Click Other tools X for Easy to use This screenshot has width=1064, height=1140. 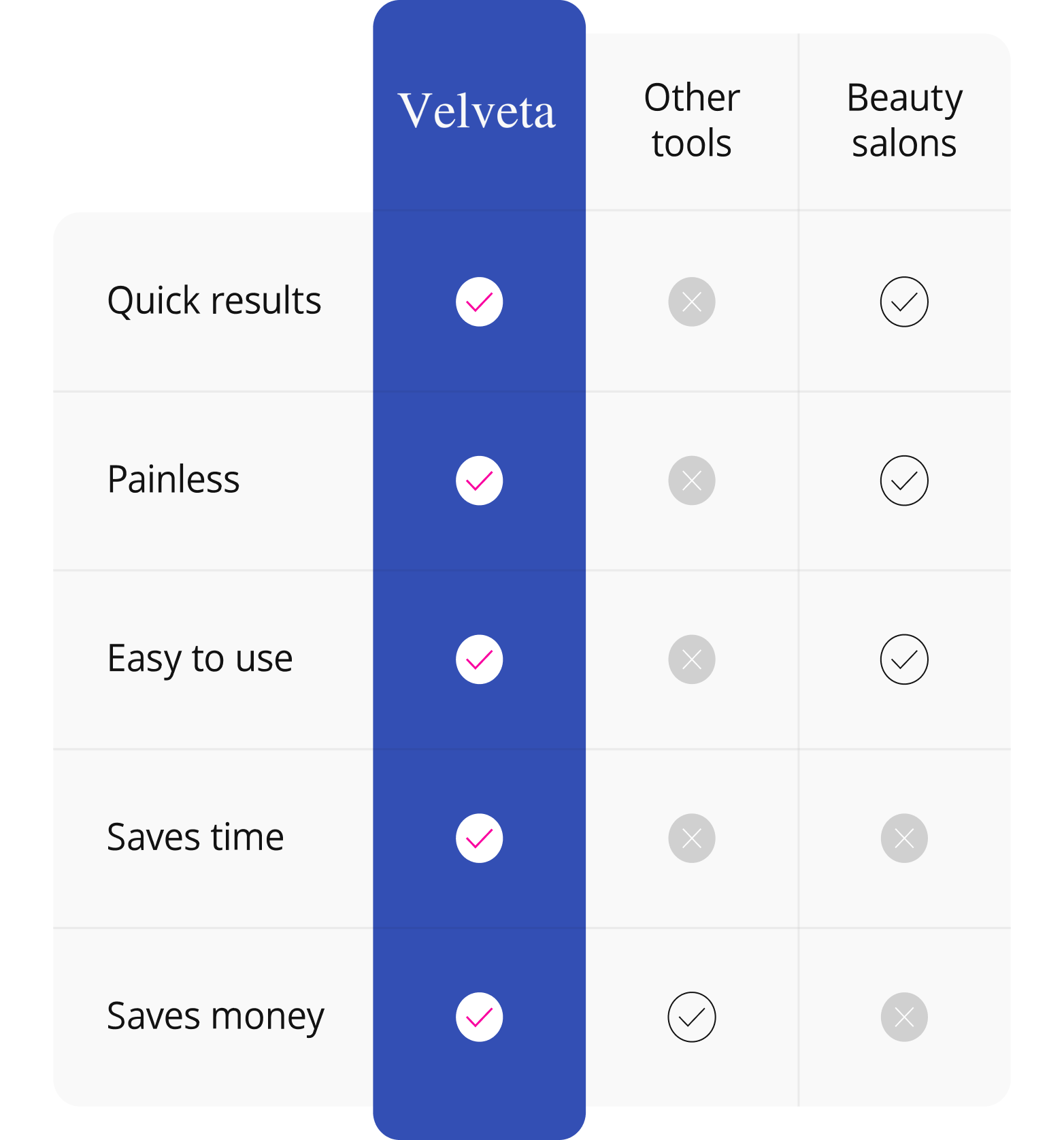691,659
